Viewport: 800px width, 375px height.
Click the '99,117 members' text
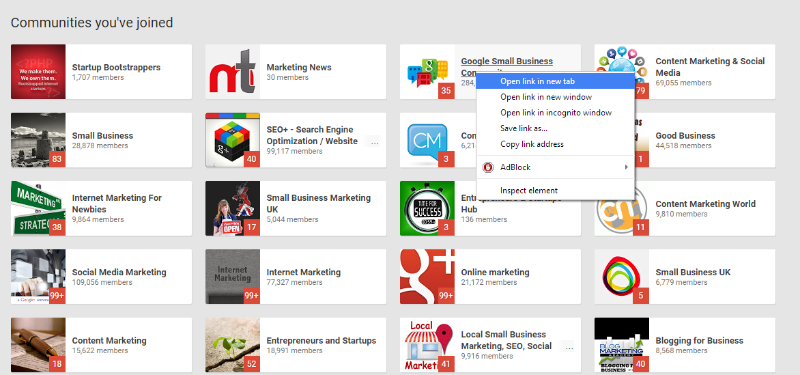point(294,152)
